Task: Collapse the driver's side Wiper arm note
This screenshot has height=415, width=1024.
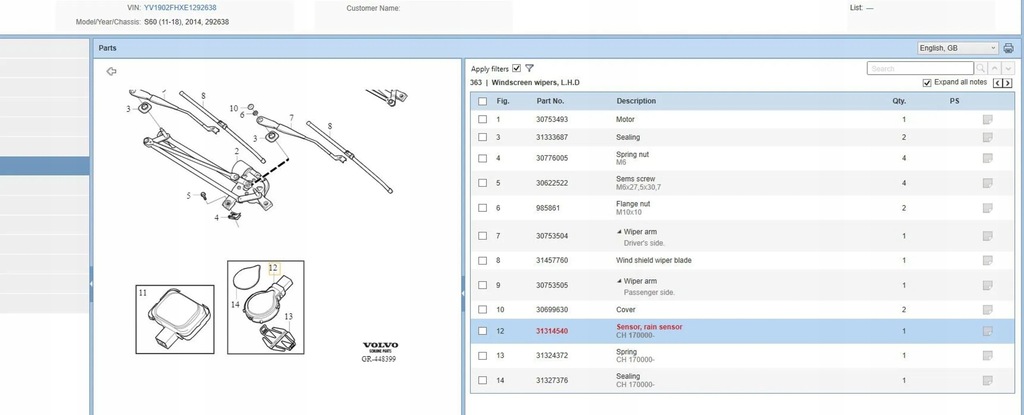Action: 619,232
